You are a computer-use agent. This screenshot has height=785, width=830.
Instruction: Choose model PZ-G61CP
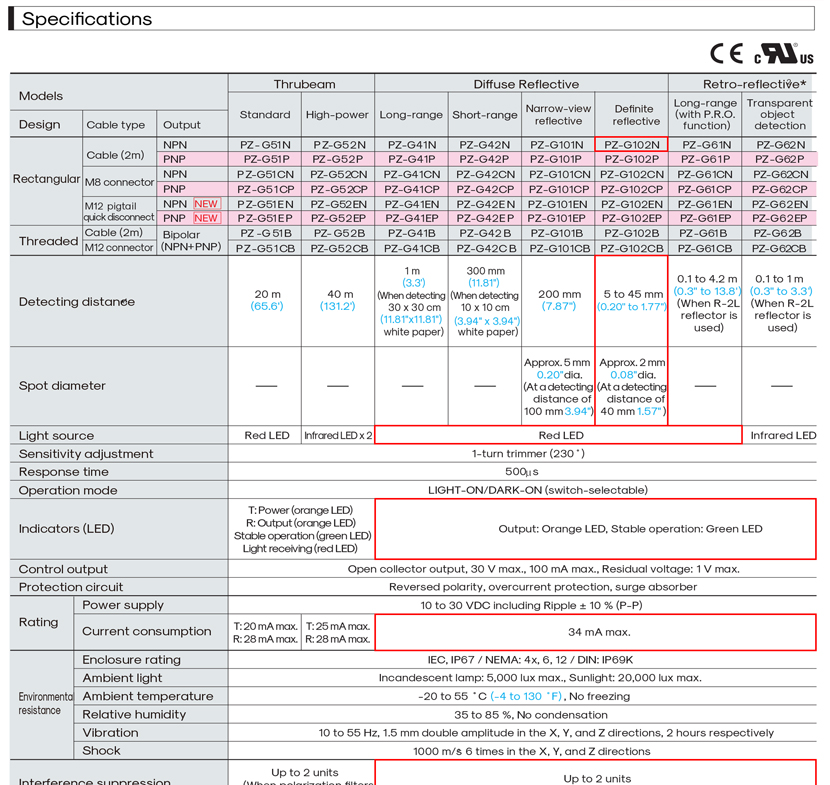point(705,190)
